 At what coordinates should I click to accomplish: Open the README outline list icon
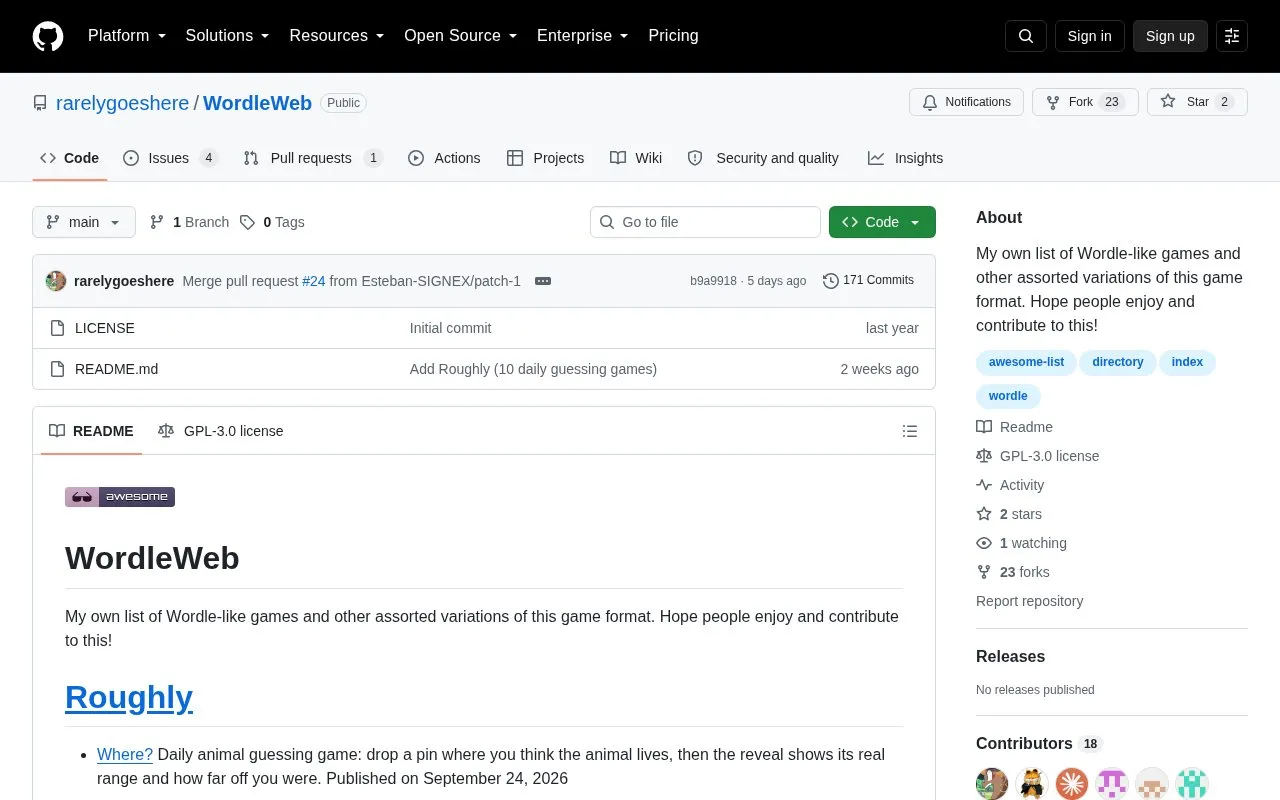tap(910, 431)
